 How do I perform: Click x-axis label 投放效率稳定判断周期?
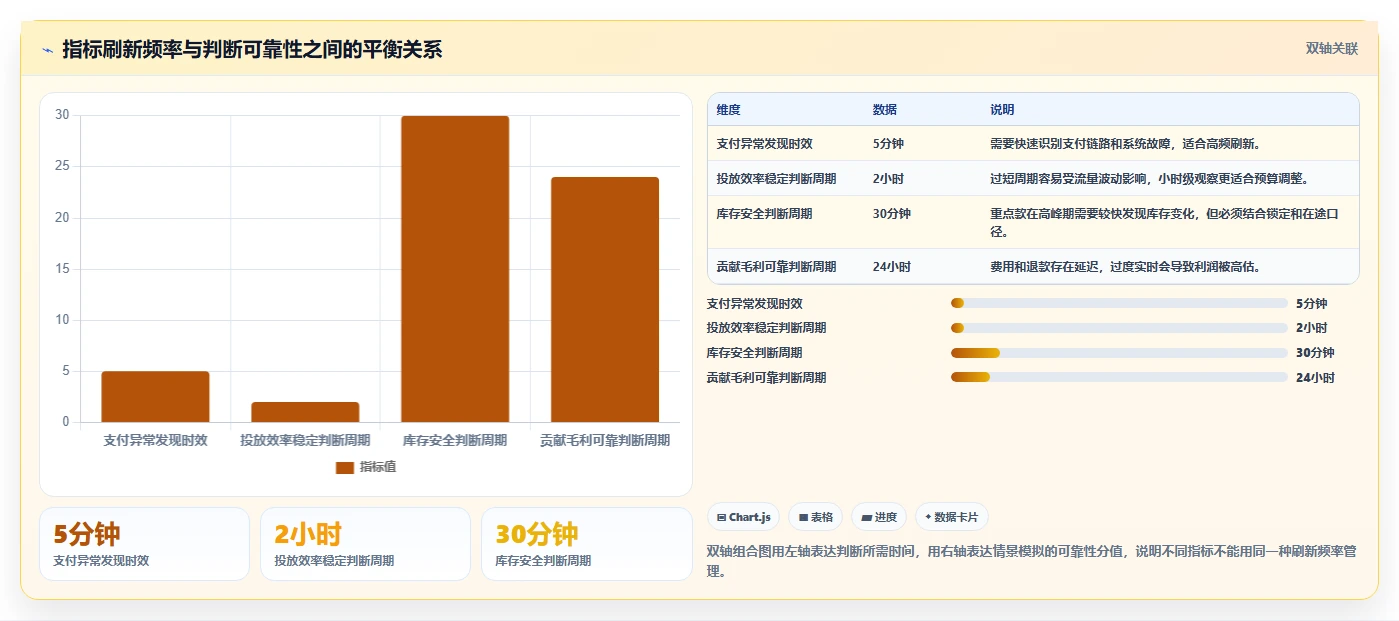tap(305, 440)
